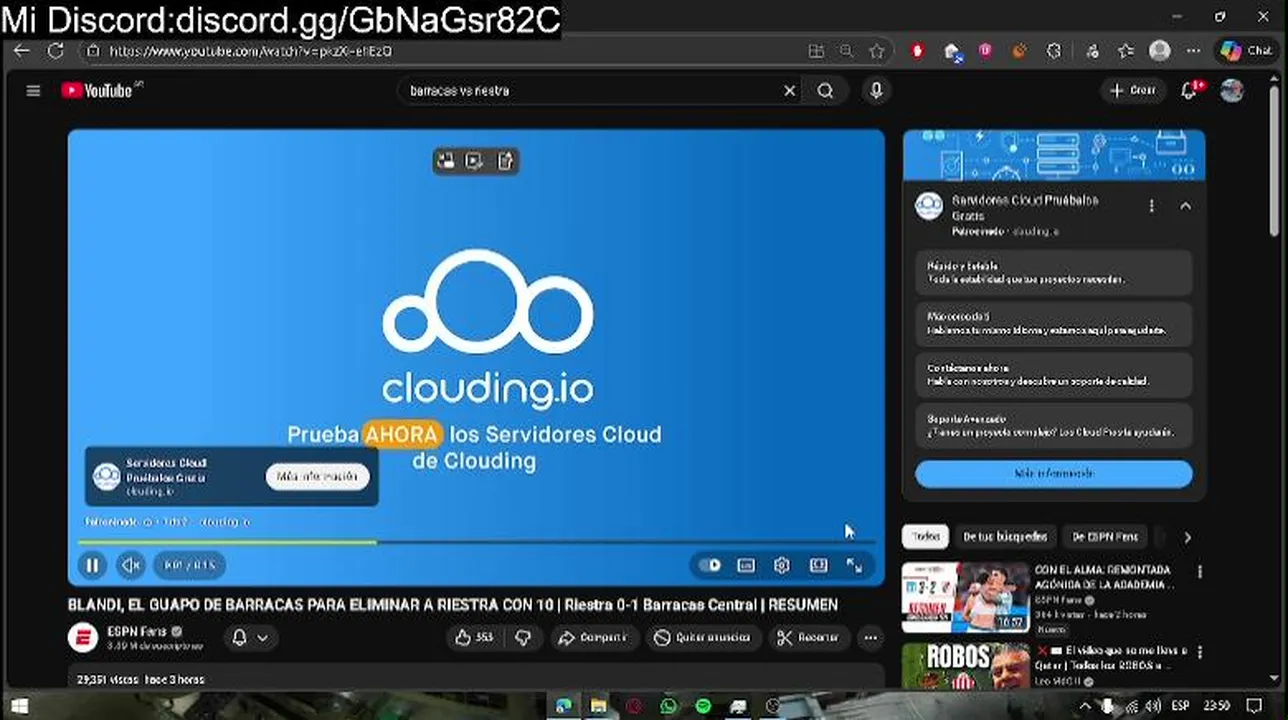The width and height of the screenshot is (1288, 720).
Task: Click the Compartir share button
Action: [x=593, y=638]
